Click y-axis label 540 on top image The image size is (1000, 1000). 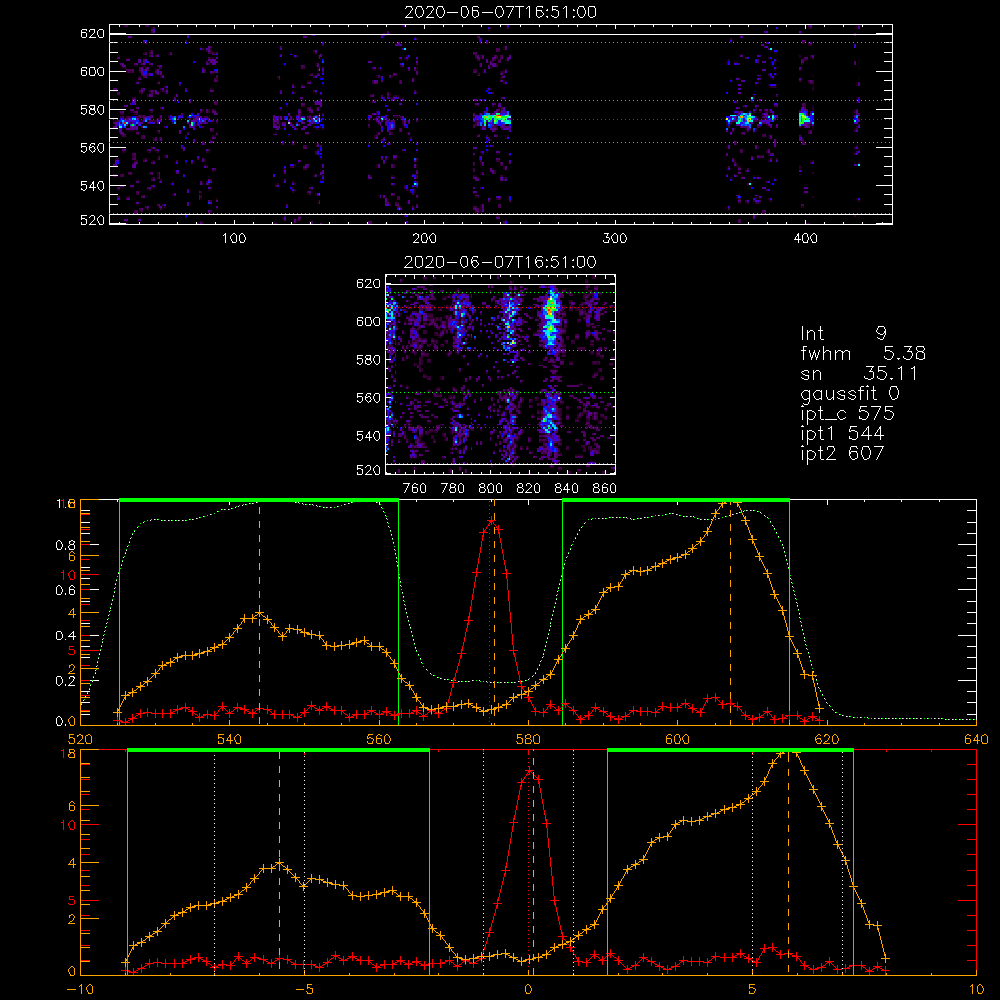pyautogui.click(x=92, y=186)
